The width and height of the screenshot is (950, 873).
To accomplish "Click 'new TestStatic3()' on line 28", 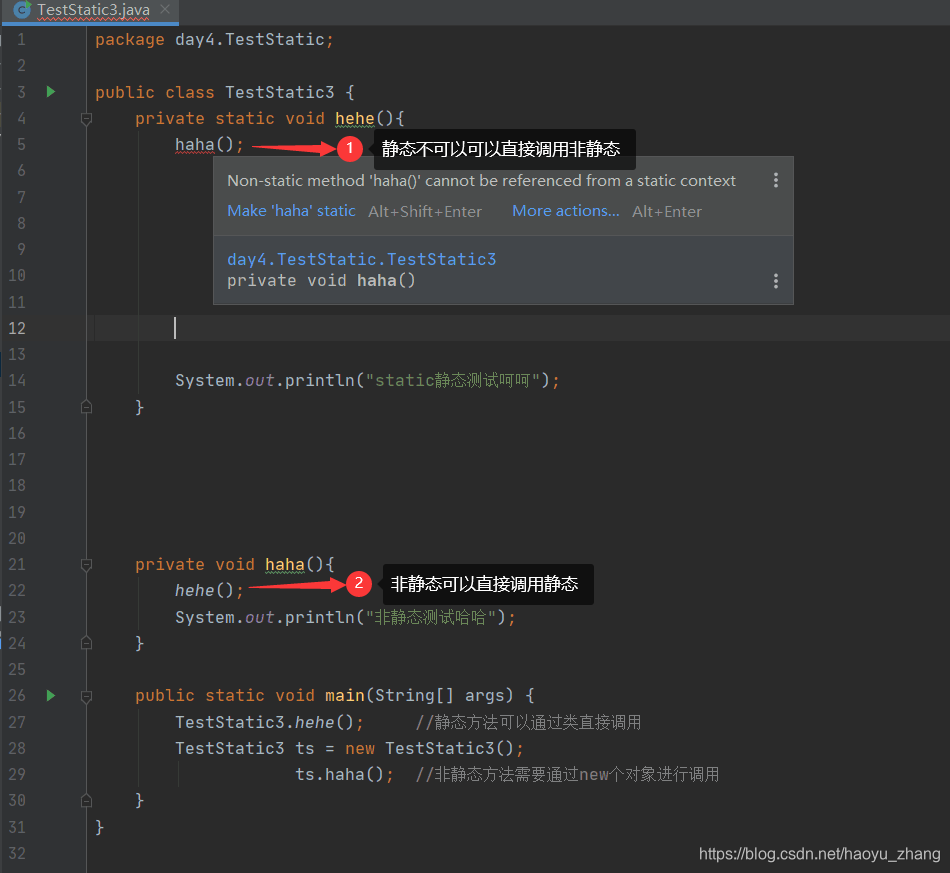I will [x=430, y=748].
